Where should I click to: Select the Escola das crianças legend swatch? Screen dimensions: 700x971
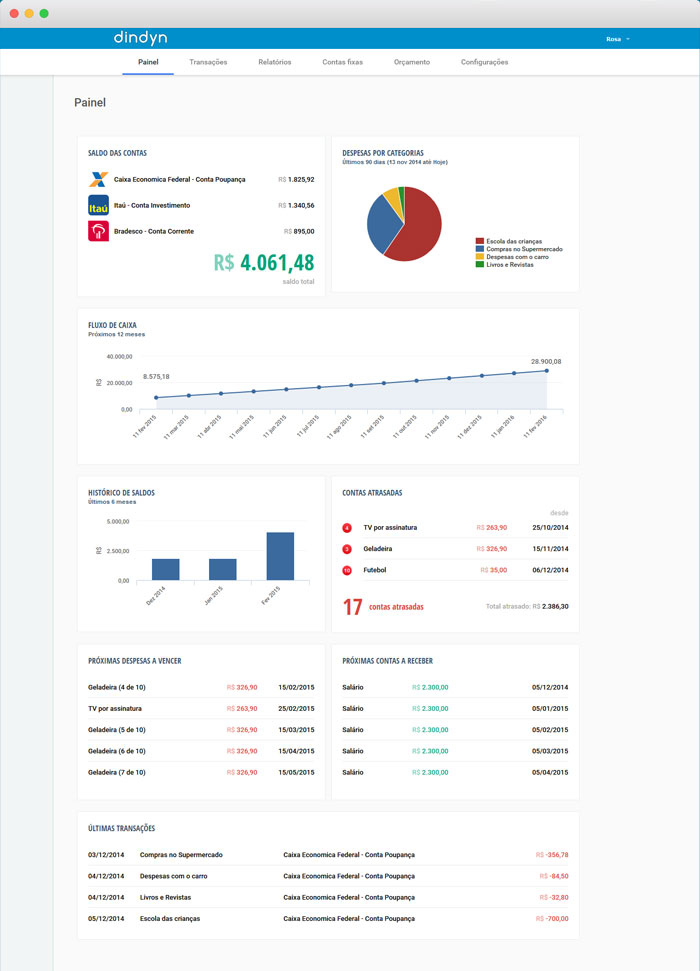pos(479,241)
